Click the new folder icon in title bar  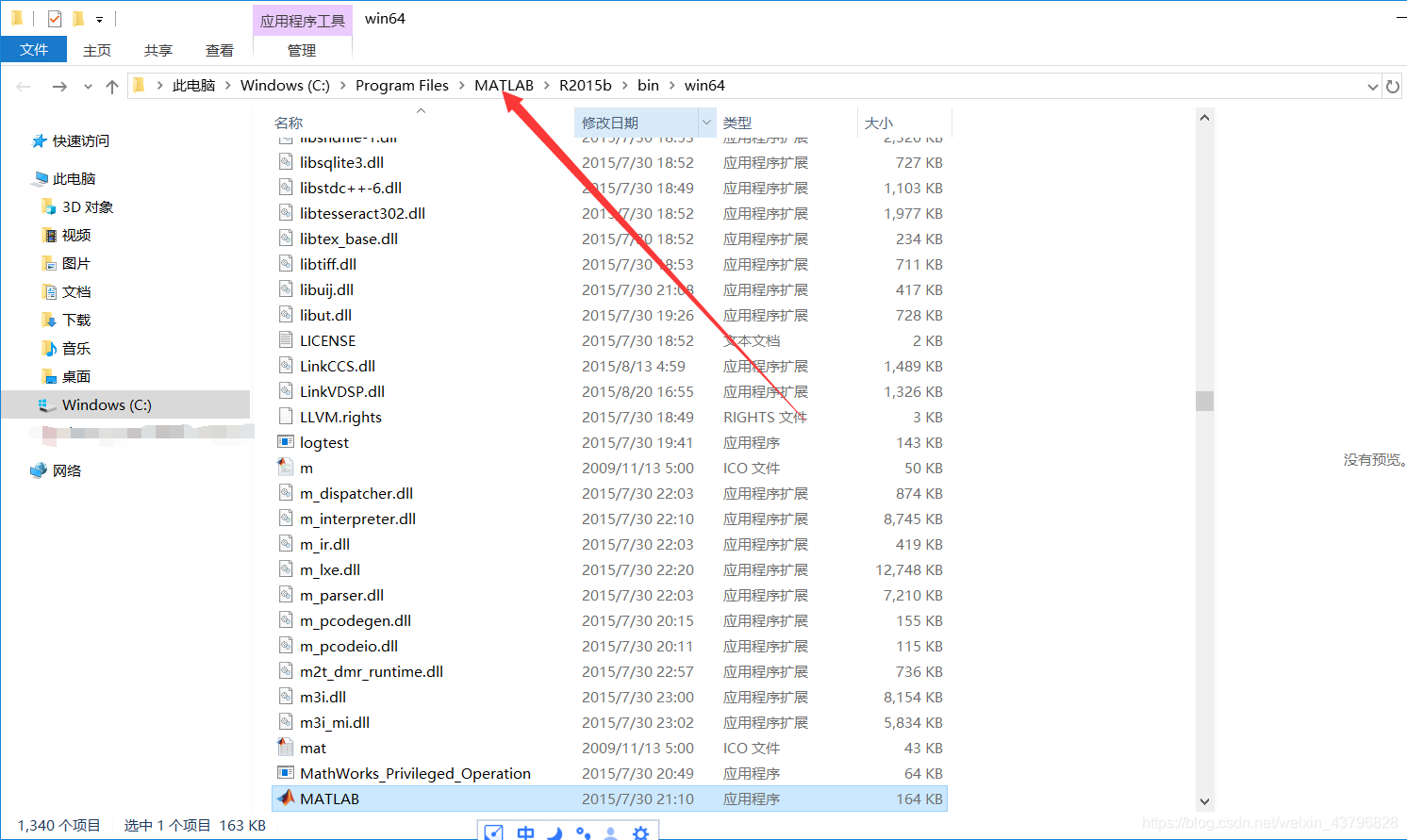coord(77,19)
